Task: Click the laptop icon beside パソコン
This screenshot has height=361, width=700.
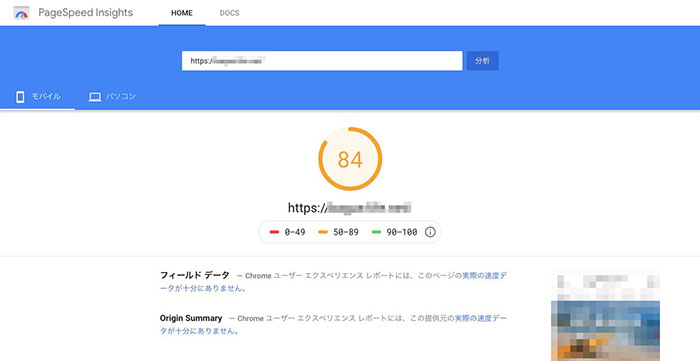Action: [95, 97]
